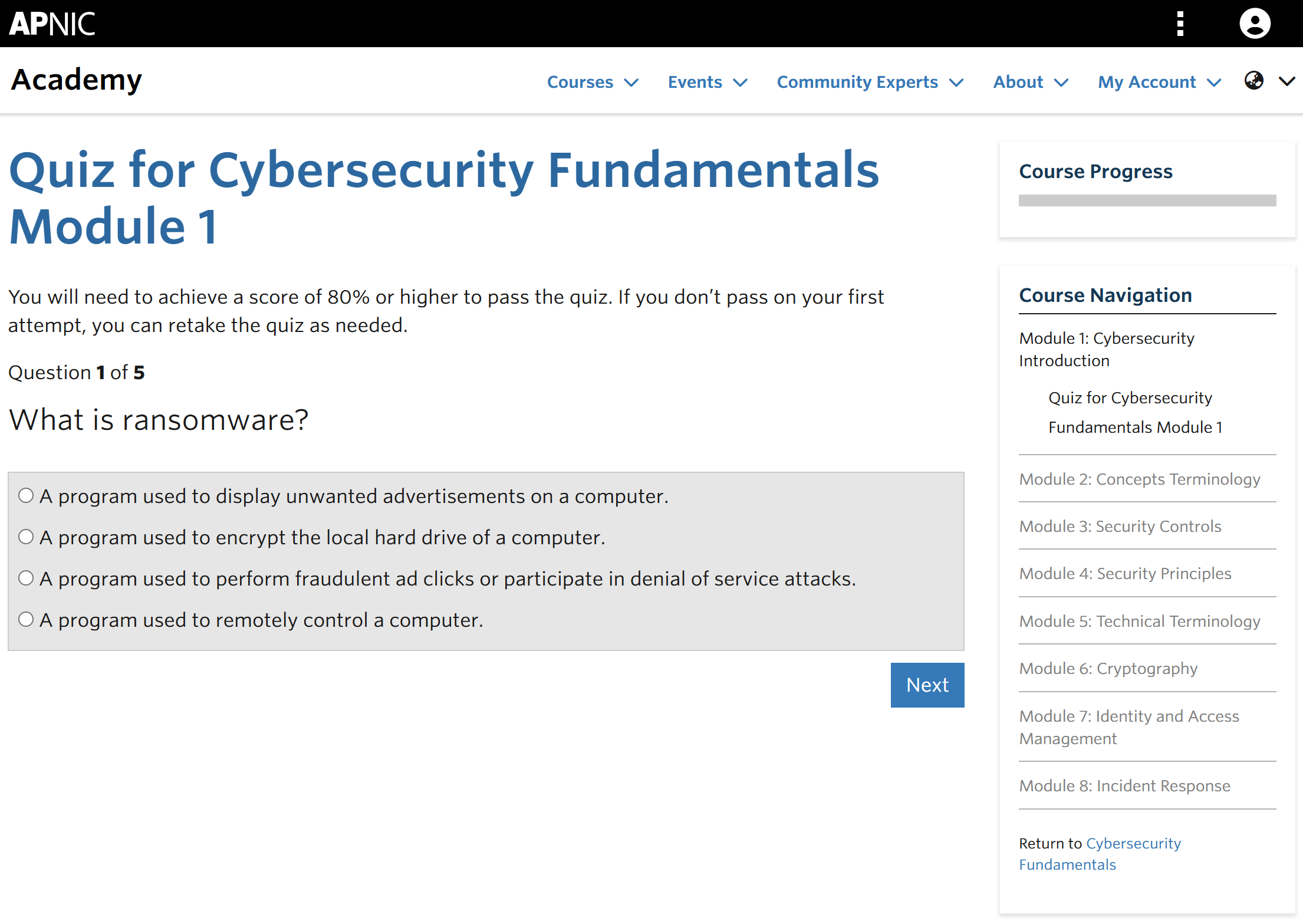This screenshot has width=1303, height=924.
Task: Click the user profile avatar icon
Action: (1255, 24)
